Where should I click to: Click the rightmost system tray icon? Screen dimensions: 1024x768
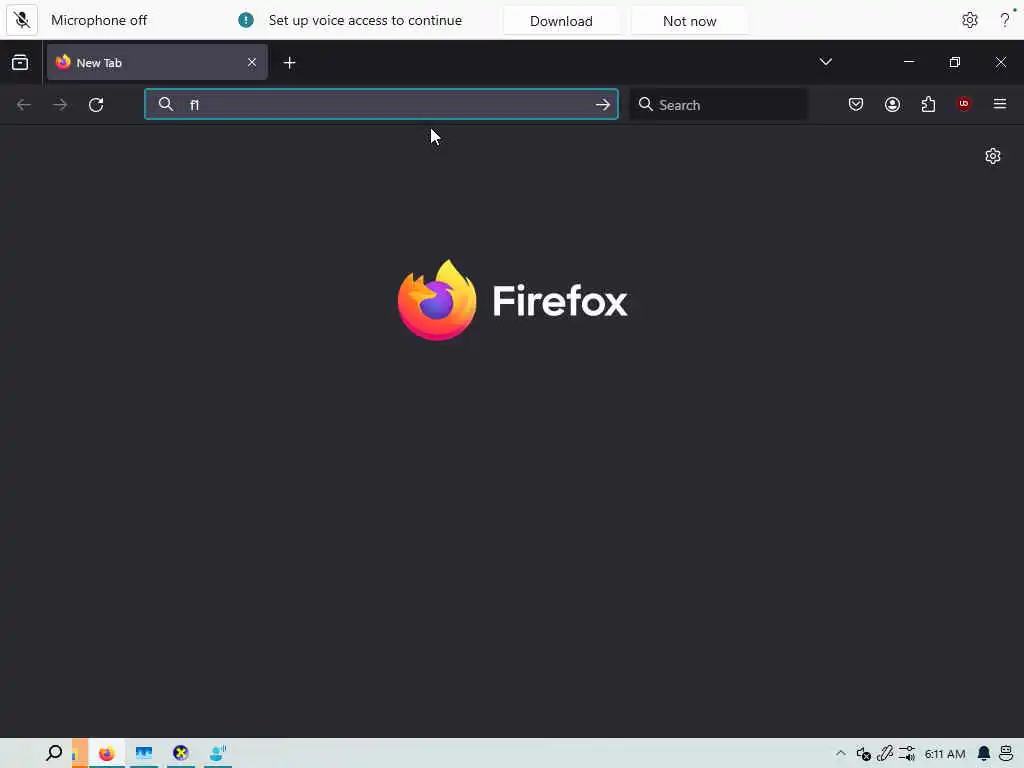[1006, 754]
